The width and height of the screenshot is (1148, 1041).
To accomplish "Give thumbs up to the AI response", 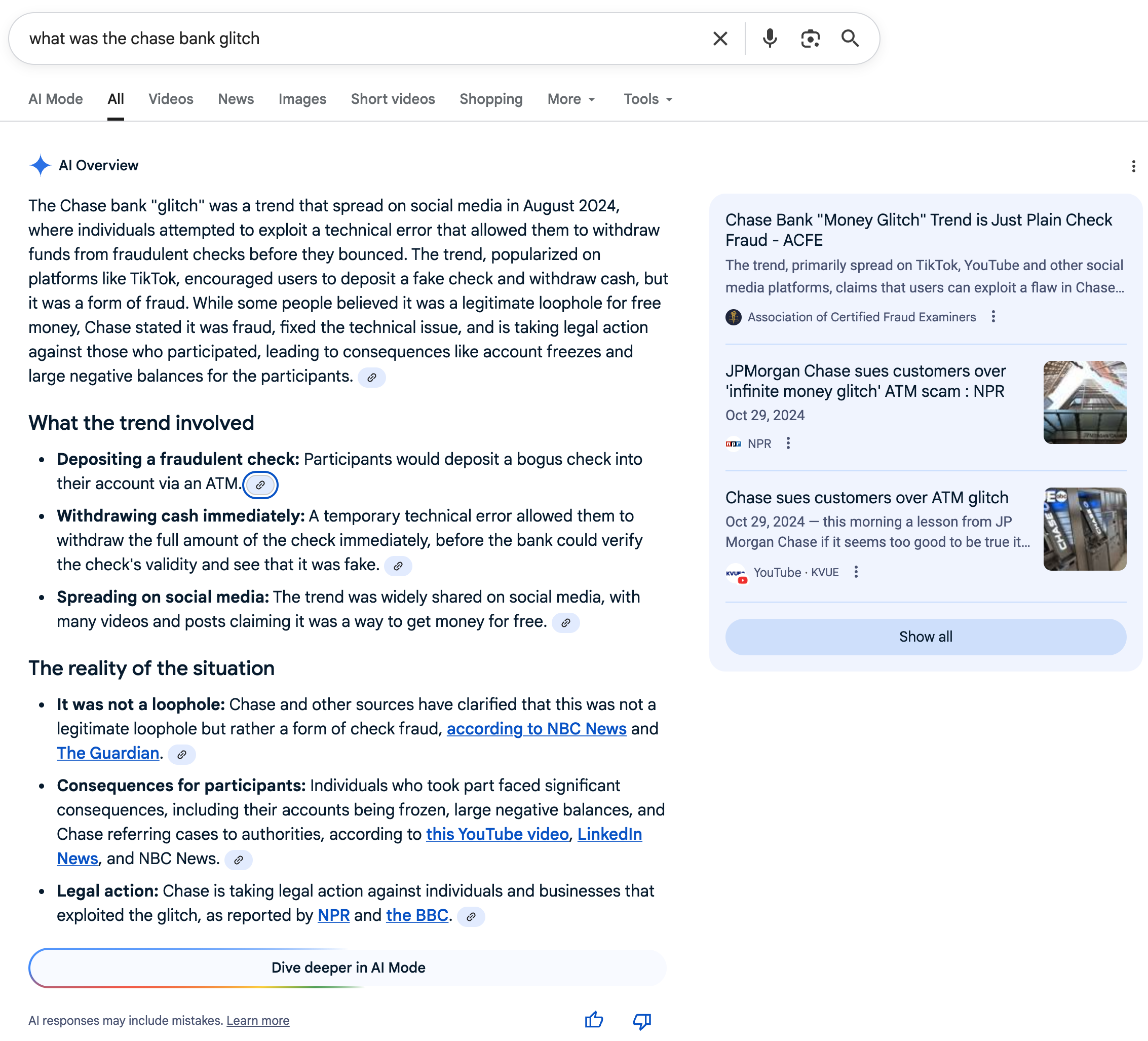I will (x=593, y=1020).
